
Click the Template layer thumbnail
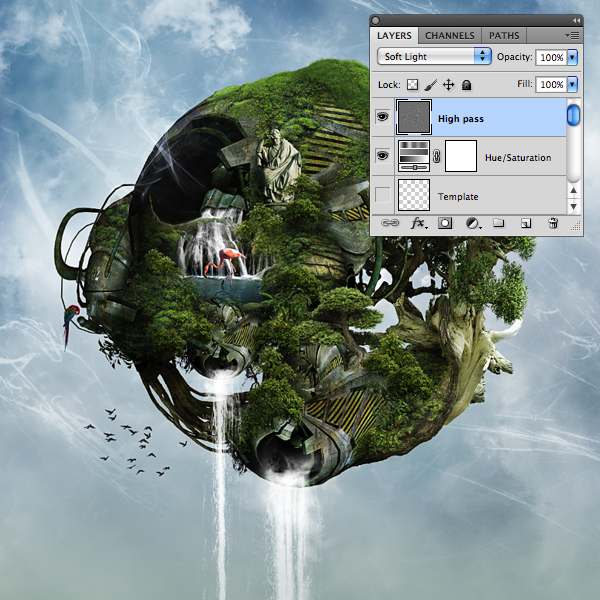tap(414, 195)
